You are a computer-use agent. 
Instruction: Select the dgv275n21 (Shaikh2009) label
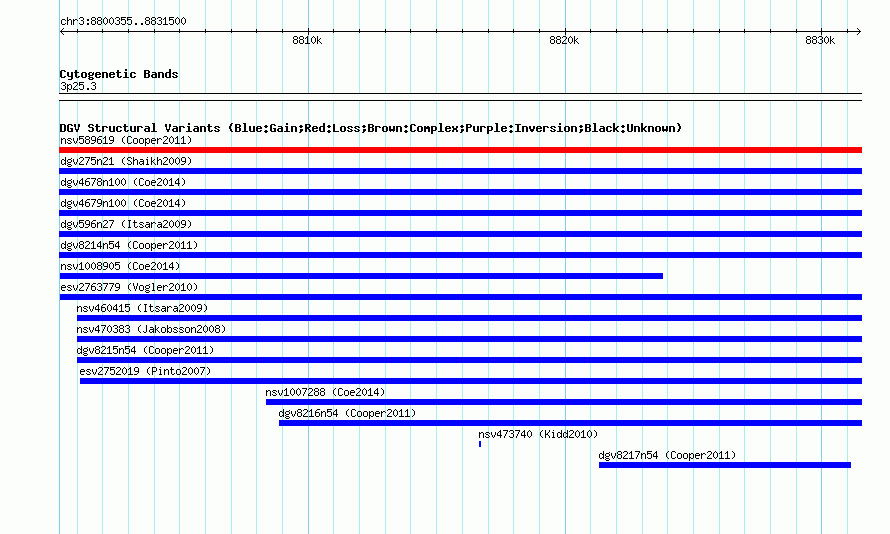[126, 161]
